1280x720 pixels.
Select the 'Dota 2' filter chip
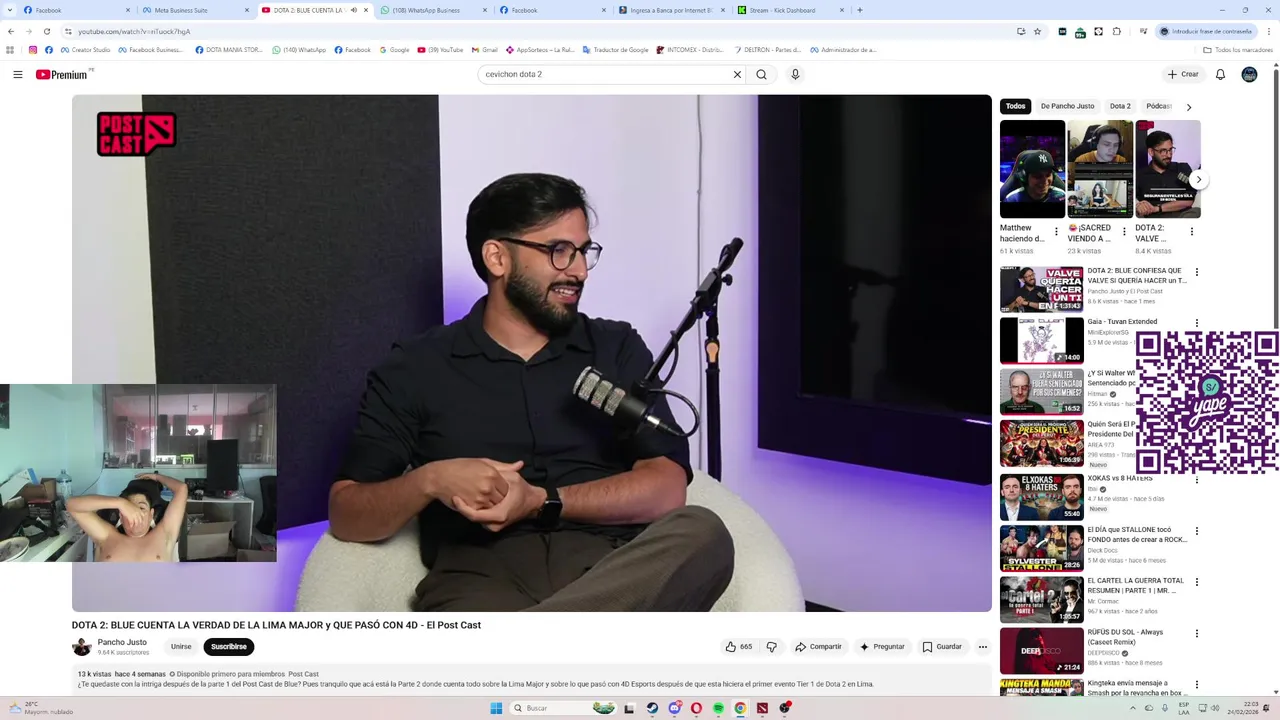(x=1120, y=106)
